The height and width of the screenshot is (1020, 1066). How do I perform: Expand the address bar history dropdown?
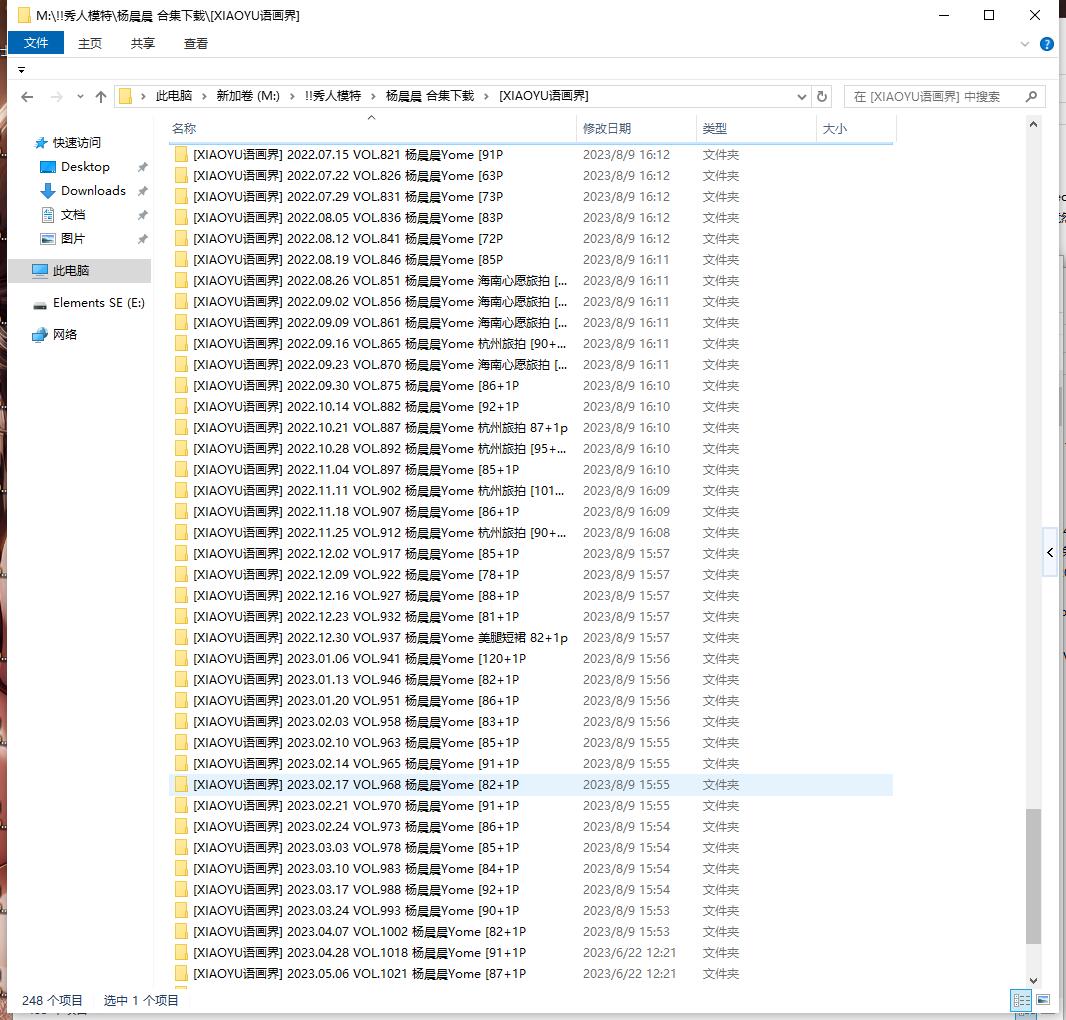[x=802, y=97]
